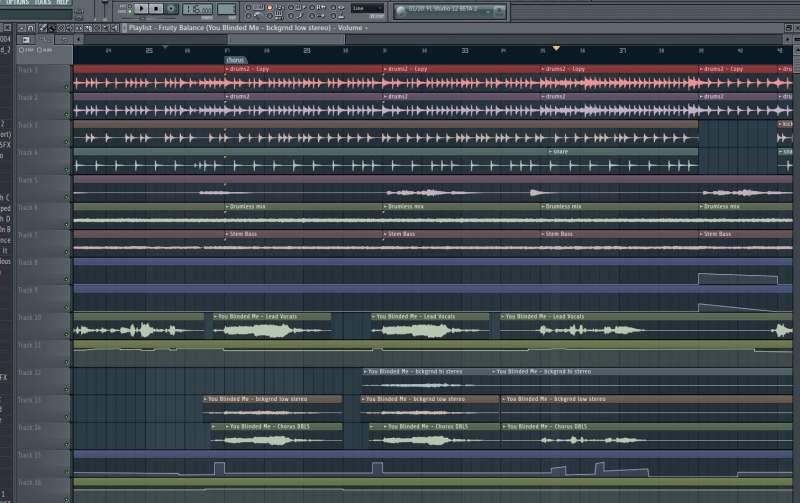The image size is (800, 503).
Task: Select the drums2 - Copy clip header
Action: pos(250,69)
